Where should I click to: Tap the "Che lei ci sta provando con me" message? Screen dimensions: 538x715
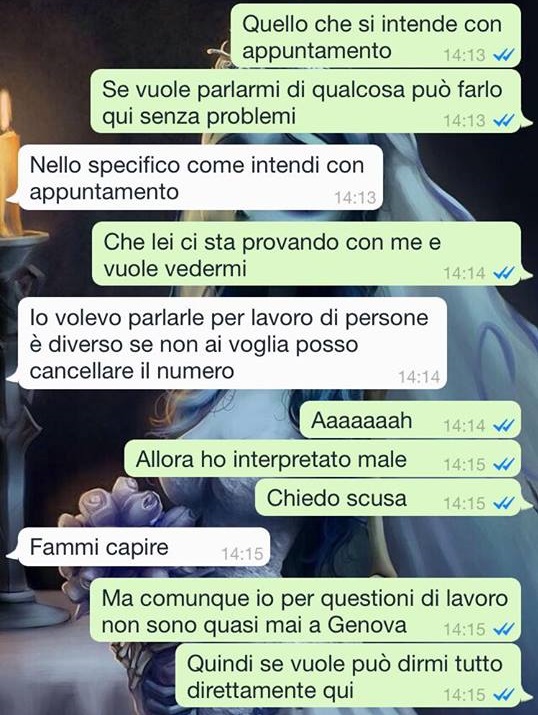click(306, 254)
